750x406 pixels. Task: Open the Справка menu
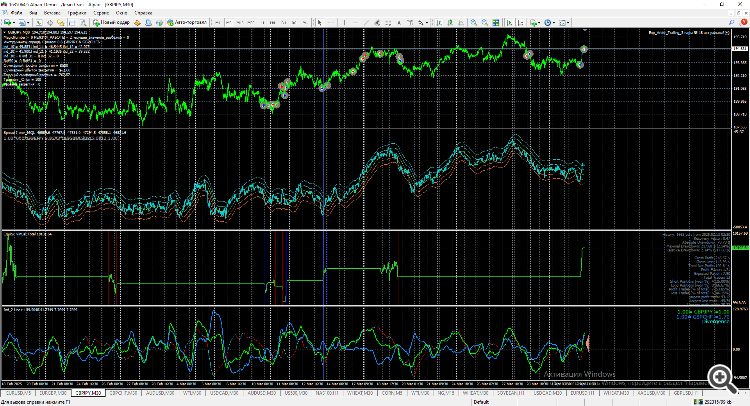[143, 13]
